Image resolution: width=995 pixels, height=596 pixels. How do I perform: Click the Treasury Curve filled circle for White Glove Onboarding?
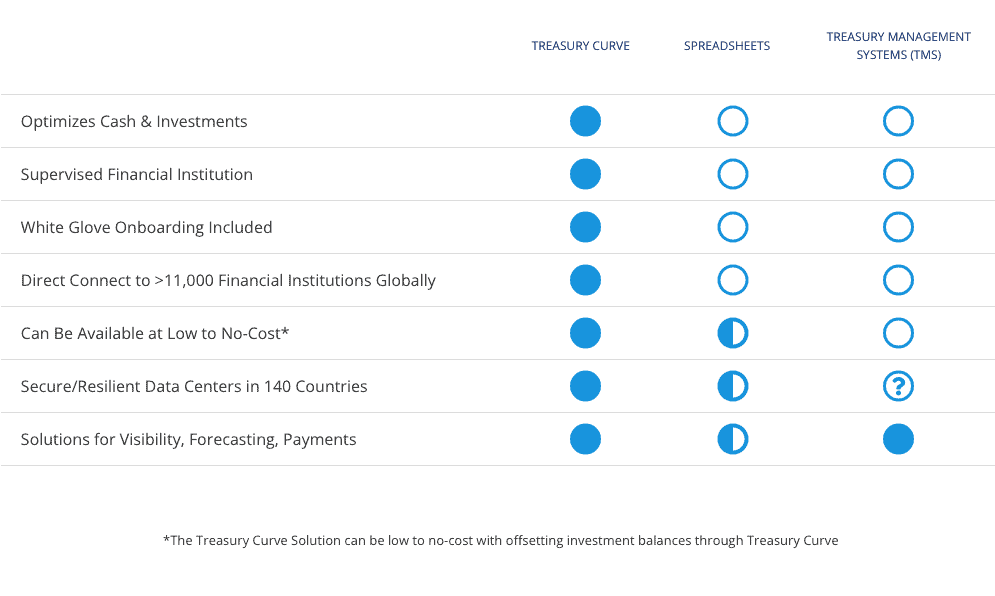click(585, 227)
